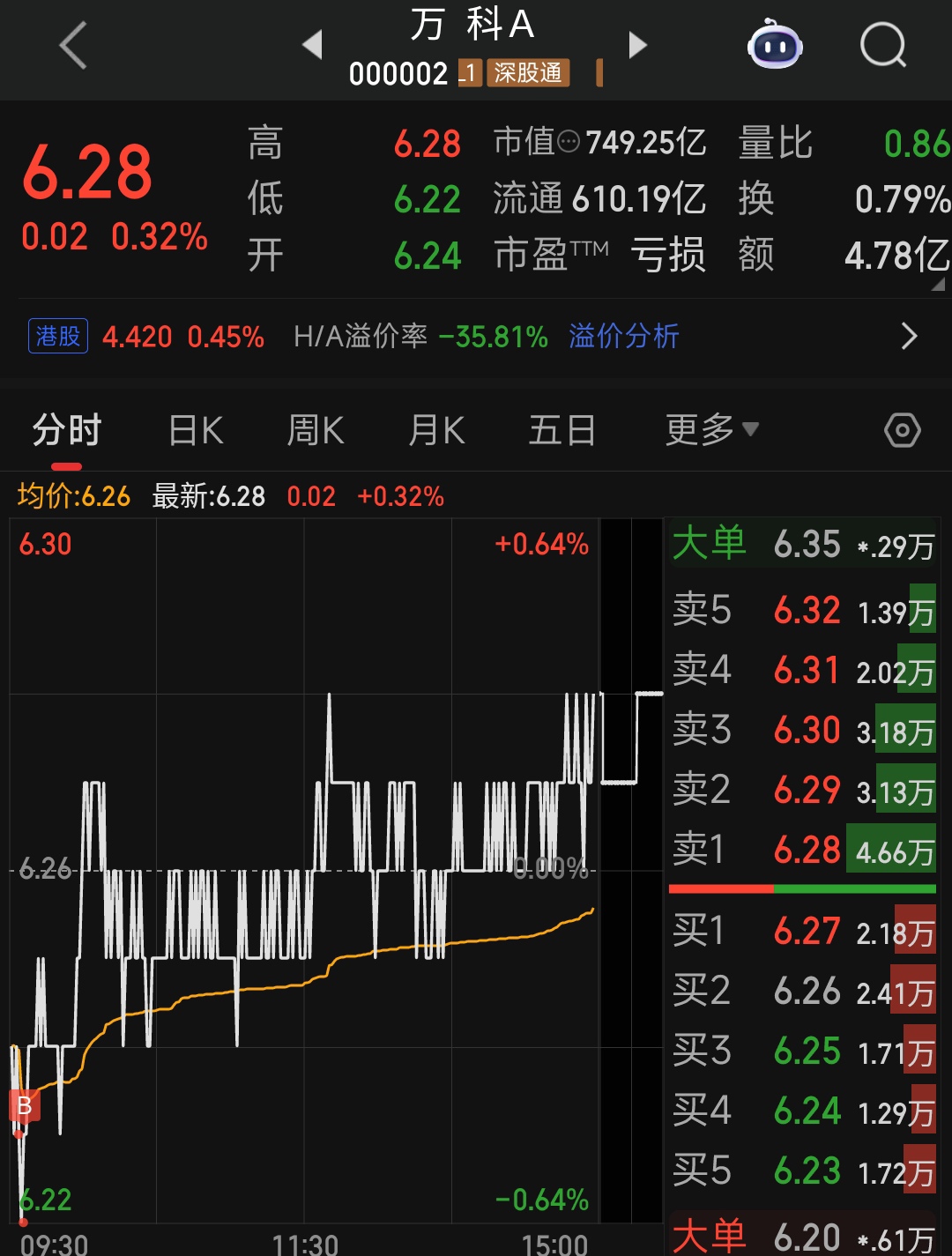This screenshot has height=1256, width=952.
Task: Switch to 日K tab
Action: click(196, 430)
